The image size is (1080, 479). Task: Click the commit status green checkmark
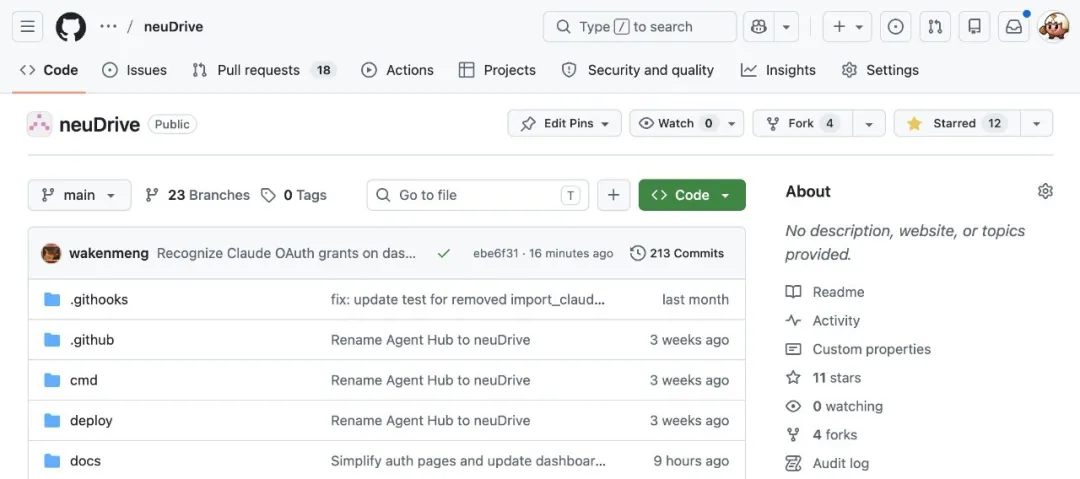point(444,254)
